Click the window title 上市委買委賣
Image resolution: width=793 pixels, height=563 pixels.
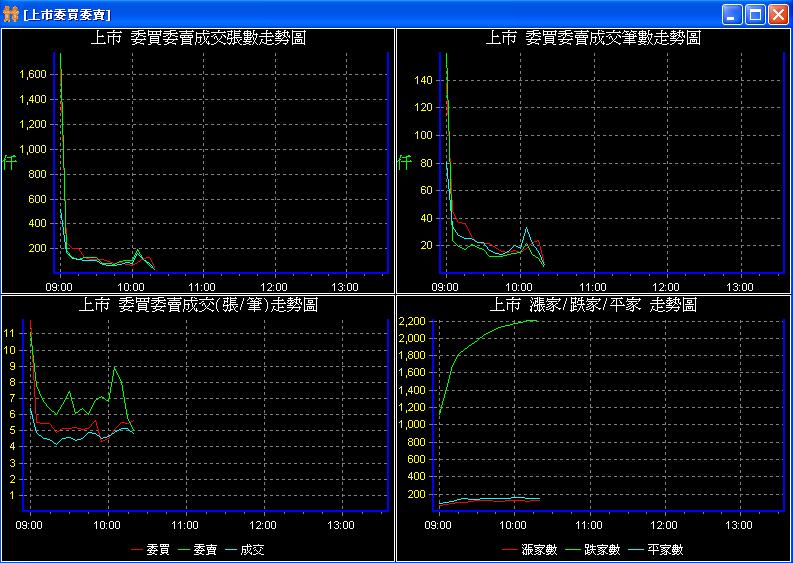click(67, 15)
